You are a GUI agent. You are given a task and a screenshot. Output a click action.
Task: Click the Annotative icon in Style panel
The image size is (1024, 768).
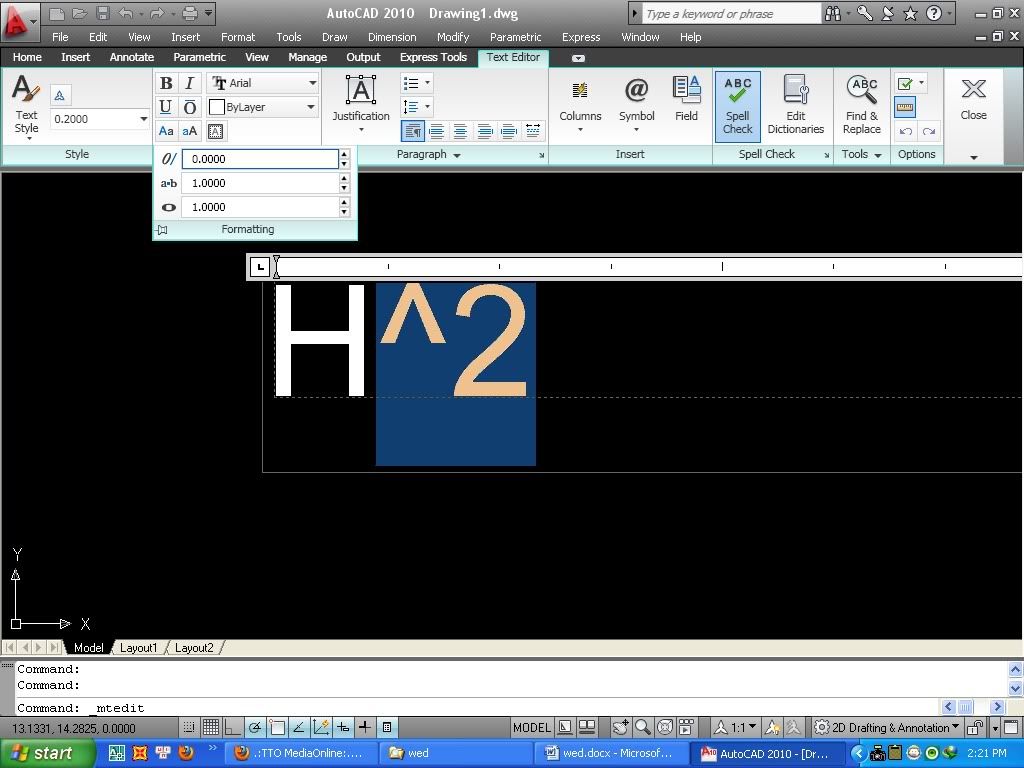coord(59,95)
